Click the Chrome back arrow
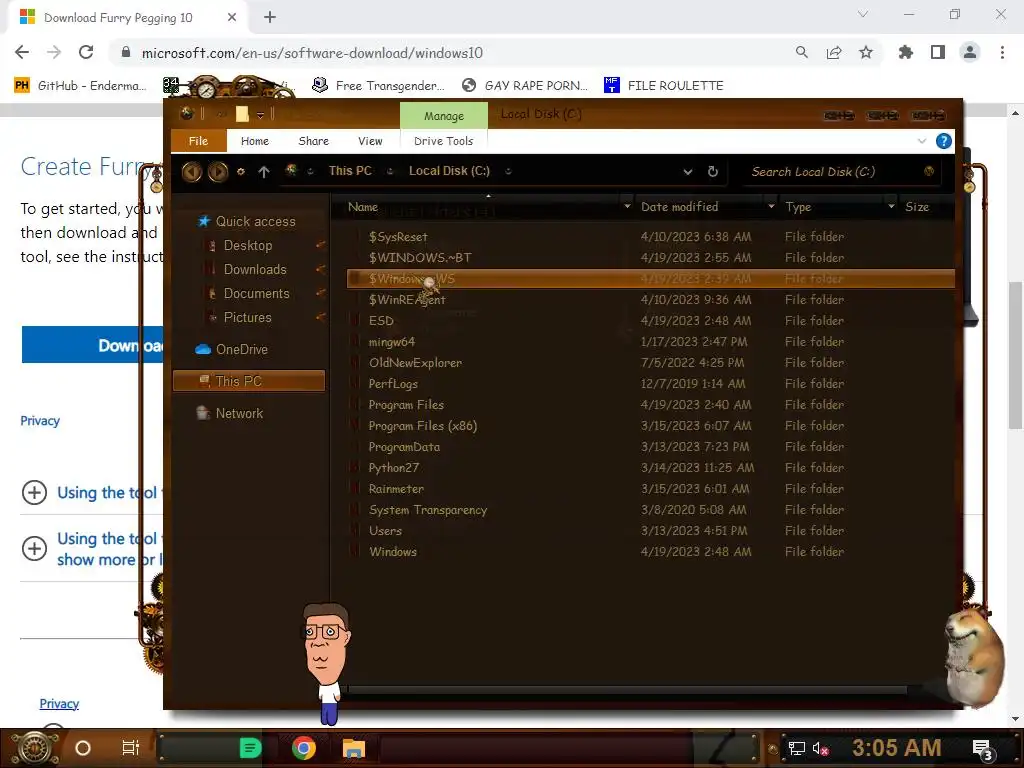This screenshot has height=768, width=1024. 22,53
